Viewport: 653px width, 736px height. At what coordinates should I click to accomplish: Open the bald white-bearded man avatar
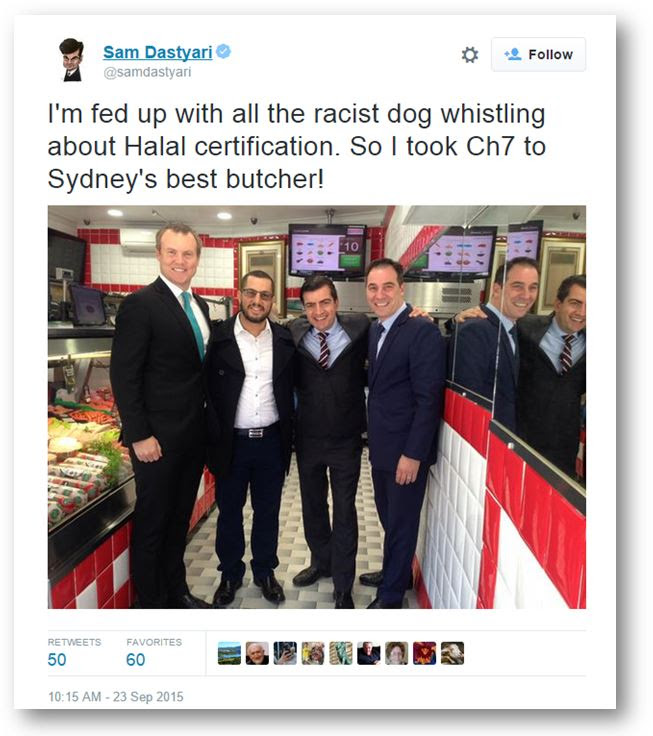click(x=257, y=653)
